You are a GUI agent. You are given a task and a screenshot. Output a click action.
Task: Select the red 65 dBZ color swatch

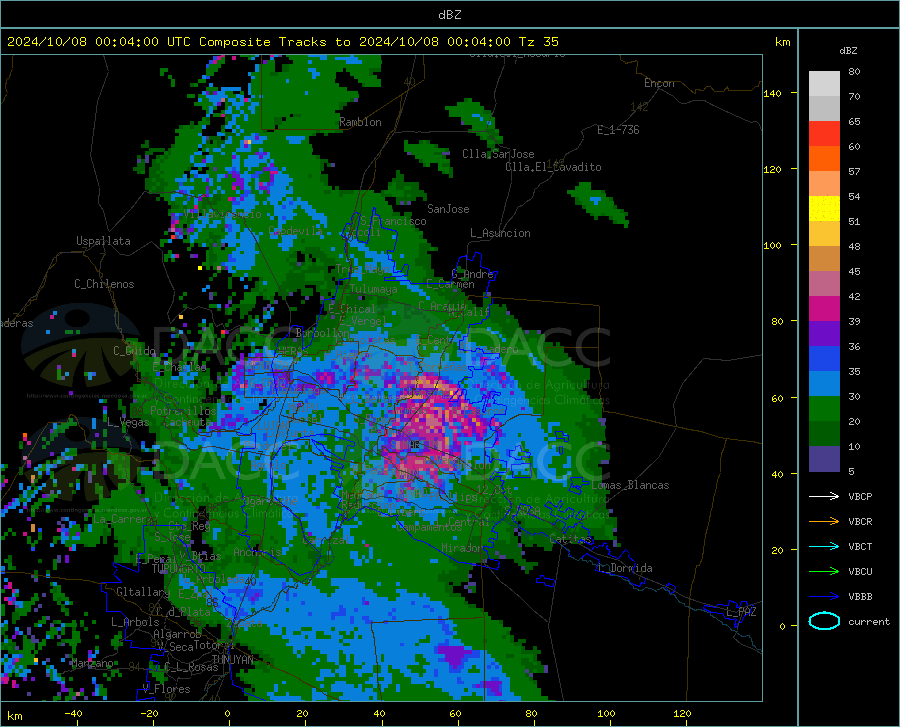coord(824,134)
